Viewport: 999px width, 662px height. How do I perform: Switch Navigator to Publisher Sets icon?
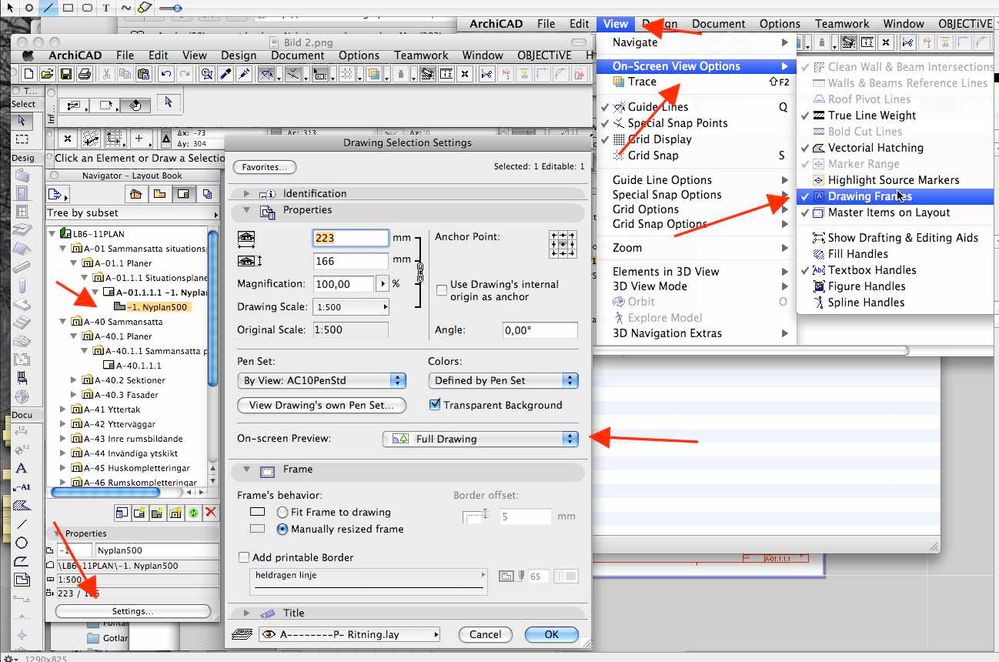207,194
